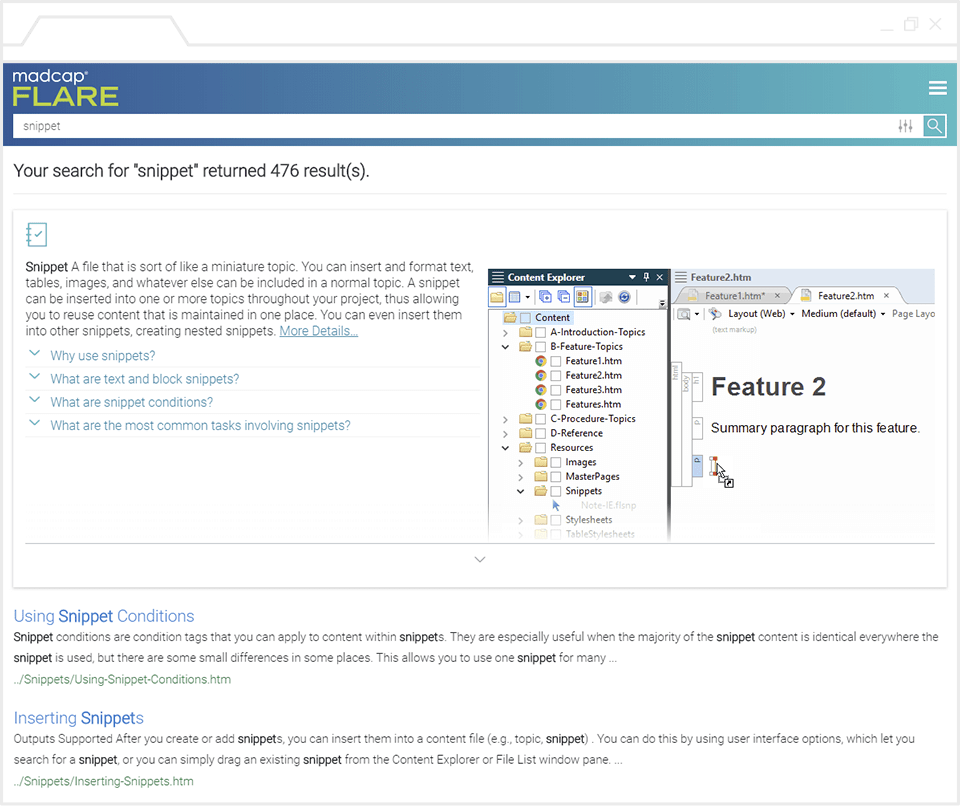
Task: Click 'Summary paragraph for this feature.' text
Action: [x=815, y=428]
